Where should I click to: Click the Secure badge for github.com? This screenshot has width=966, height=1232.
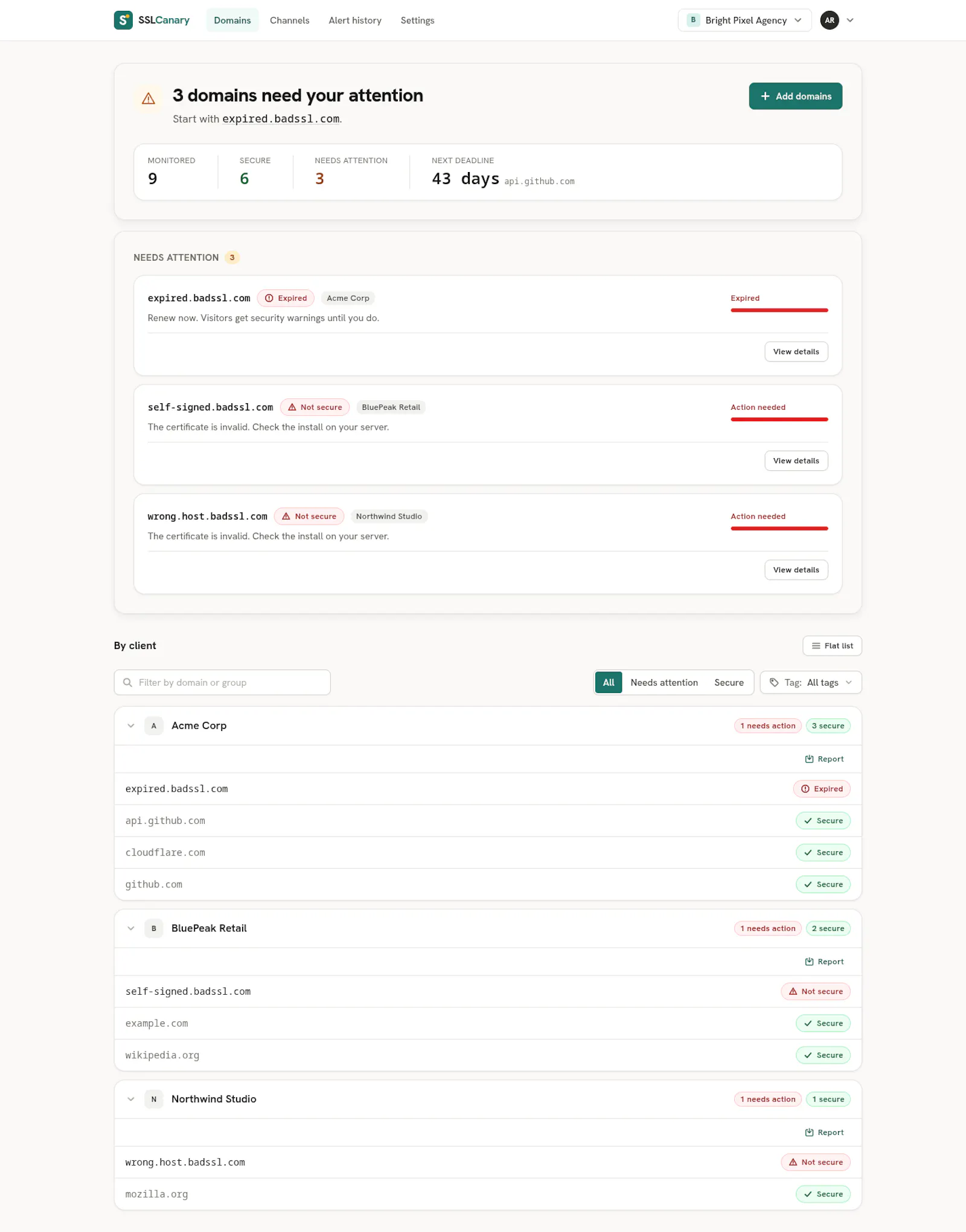click(823, 885)
